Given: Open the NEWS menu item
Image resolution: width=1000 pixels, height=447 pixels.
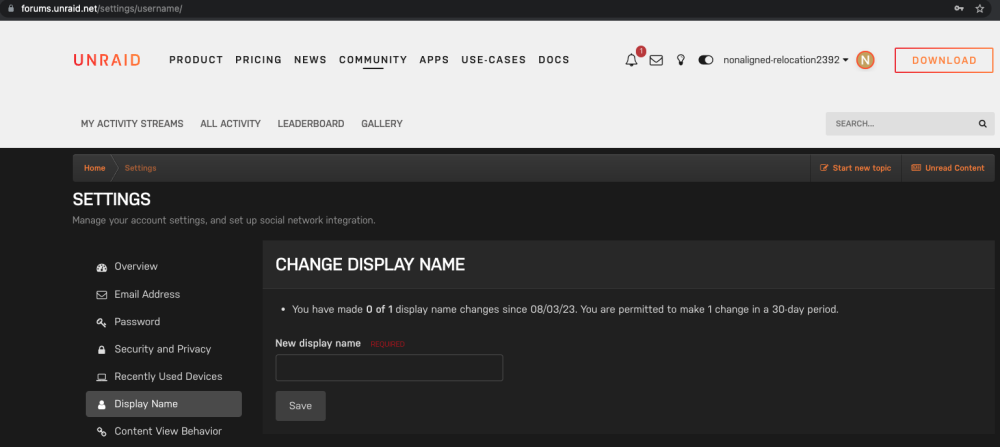Looking at the screenshot, I should pyautogui.click(x=310, y=60).
